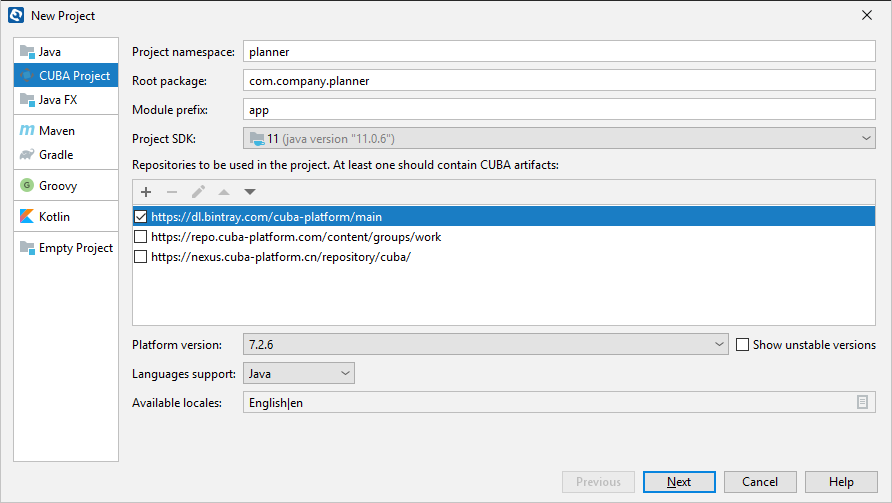Click the edit repository pencil icon

[x=198, y=192]
